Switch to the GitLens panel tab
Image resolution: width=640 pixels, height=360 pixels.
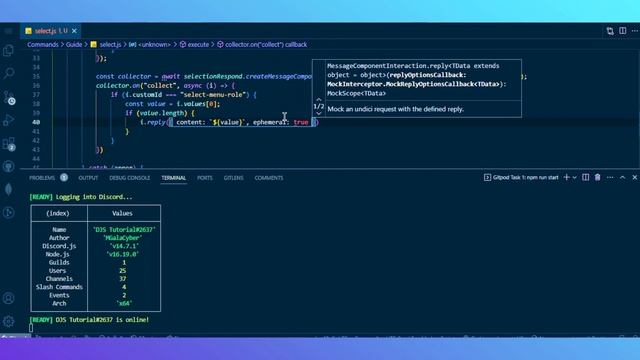pyautogui.click(x=233, y=178)
